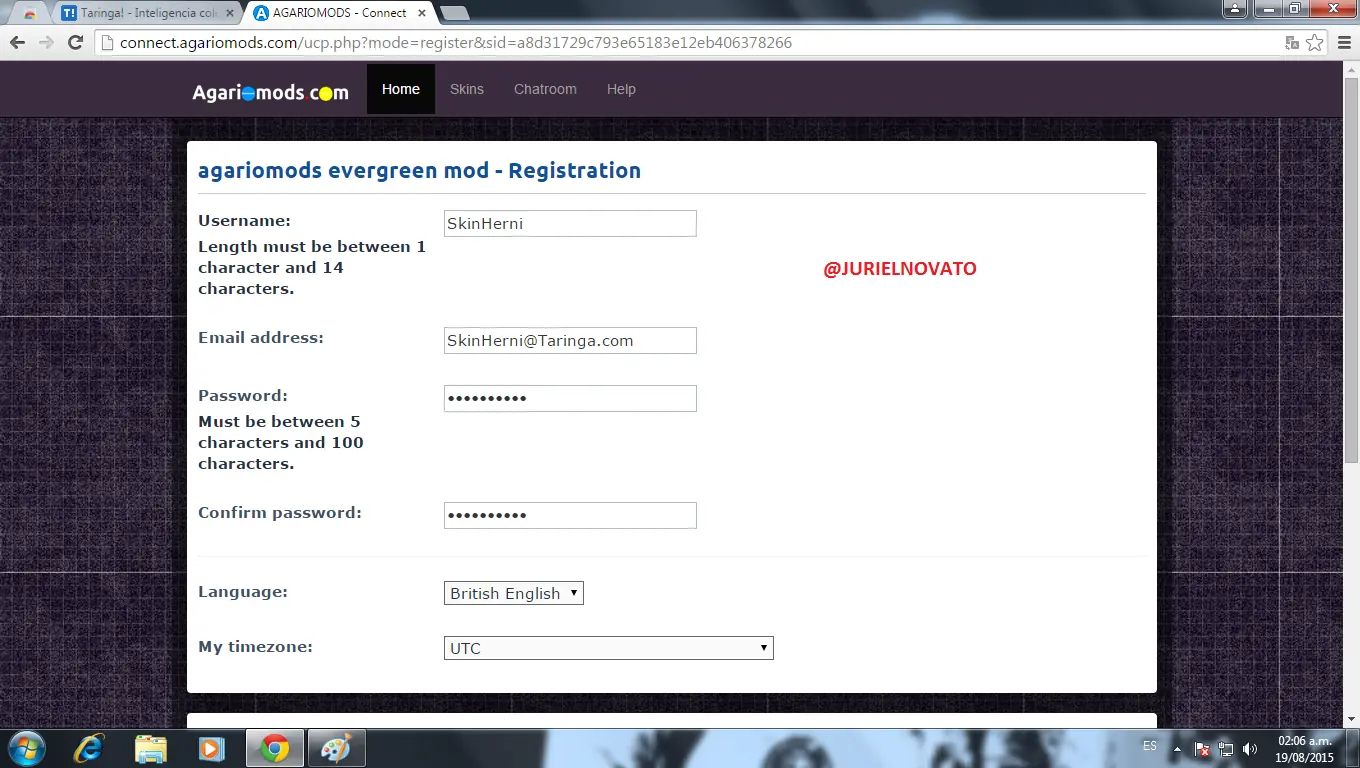The height and width of the screenshot is (768, 1360).
Task: Click the browser forward arrow
Action: click(x=46, y=42)
